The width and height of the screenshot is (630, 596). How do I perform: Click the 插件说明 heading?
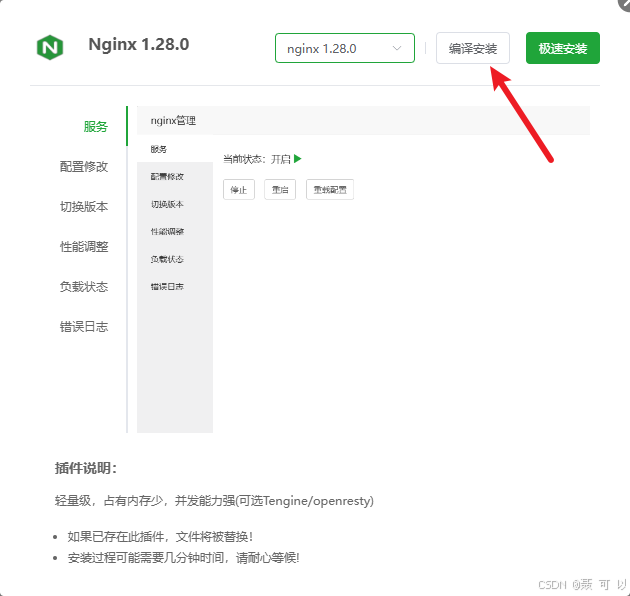86,468
